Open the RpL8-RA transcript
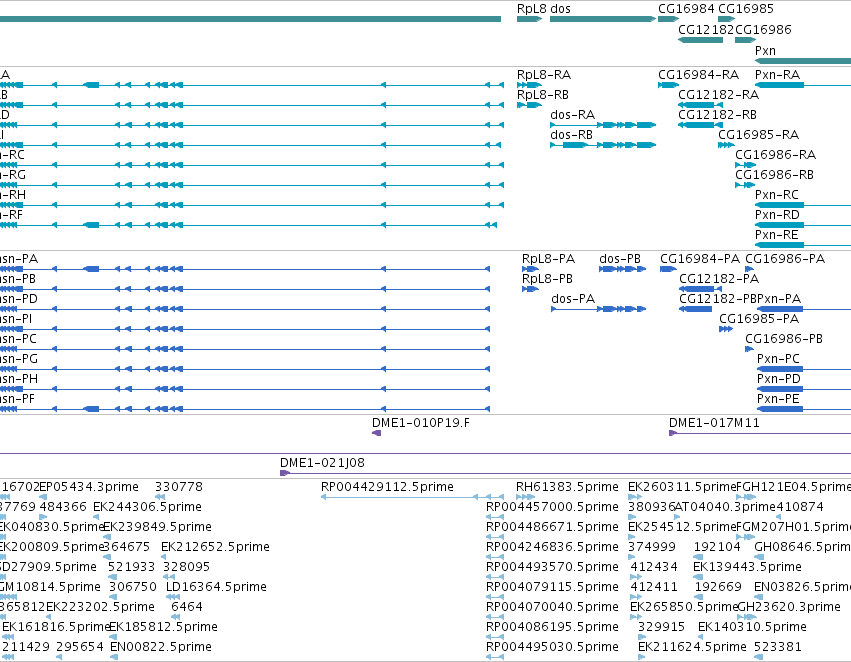The height and width of the screenshot is (662, 851). (x=544, y=75)
